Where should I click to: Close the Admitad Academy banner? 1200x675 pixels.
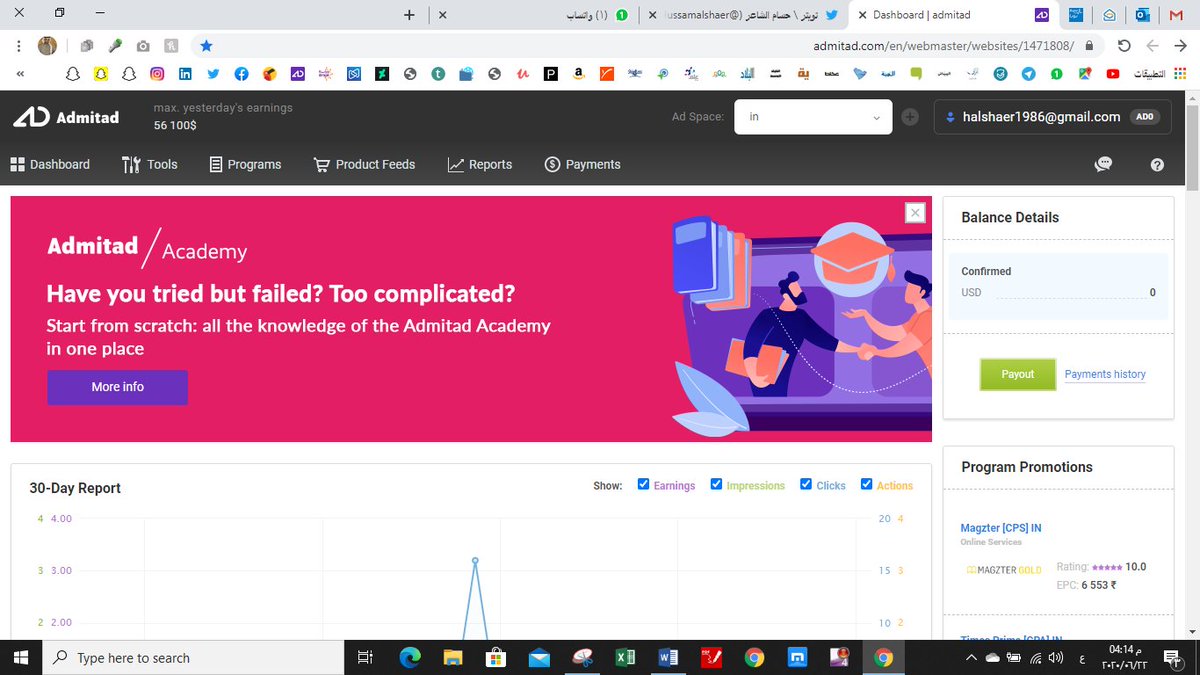point(914,212)
